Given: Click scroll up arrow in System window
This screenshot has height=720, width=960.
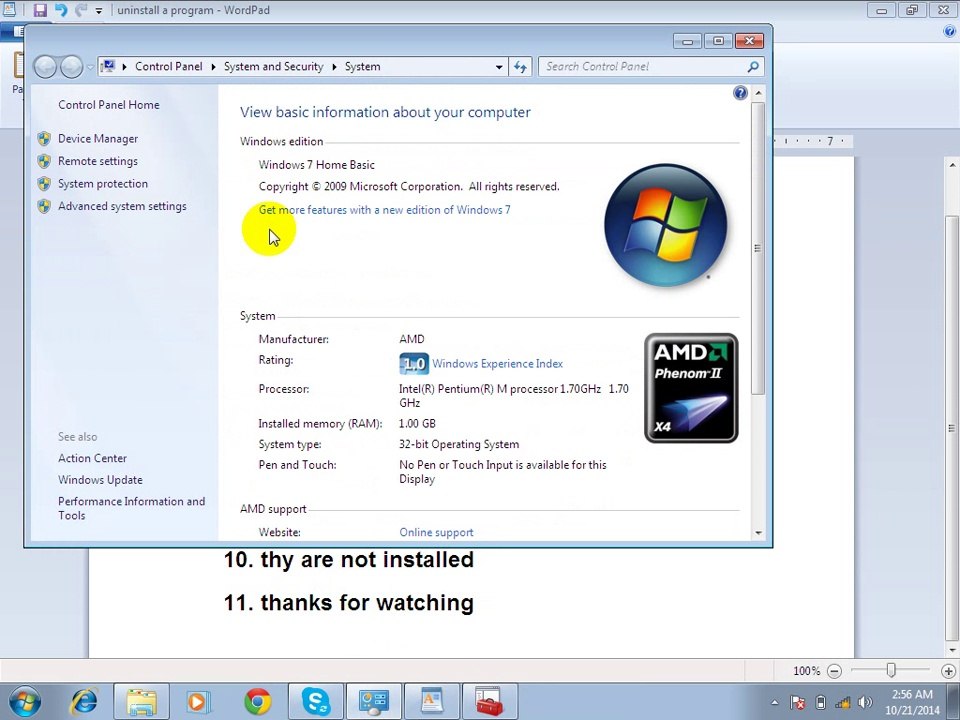Looking at the screenshot, I should [x=759, y=93].
